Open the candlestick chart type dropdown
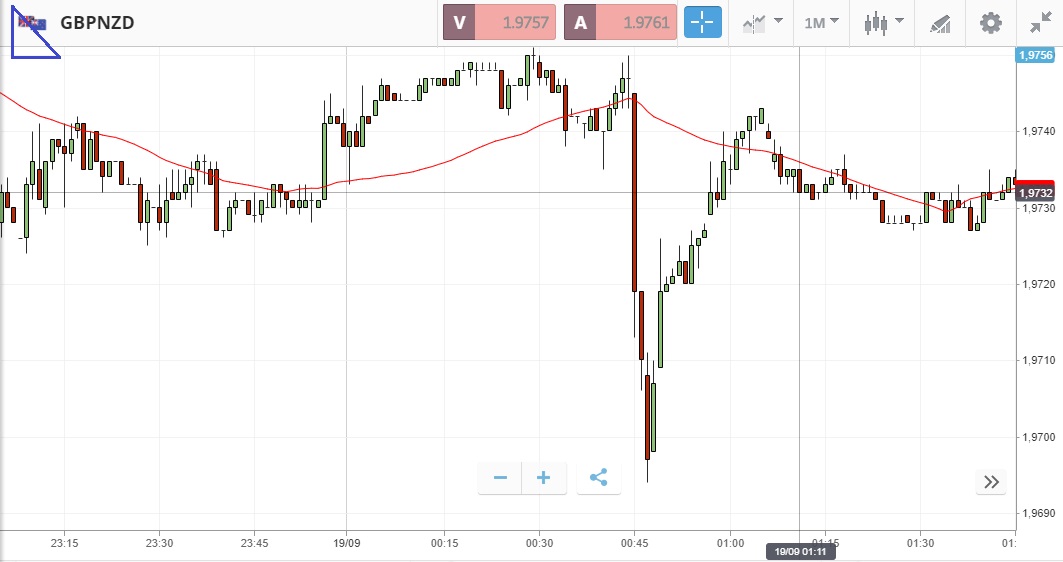 coord(884,22)
